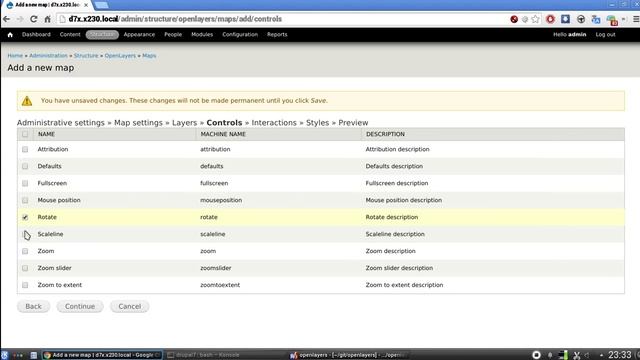Open the Structure admin menu item
Viewport: 640px width, 360px height.
pos(102,35)
